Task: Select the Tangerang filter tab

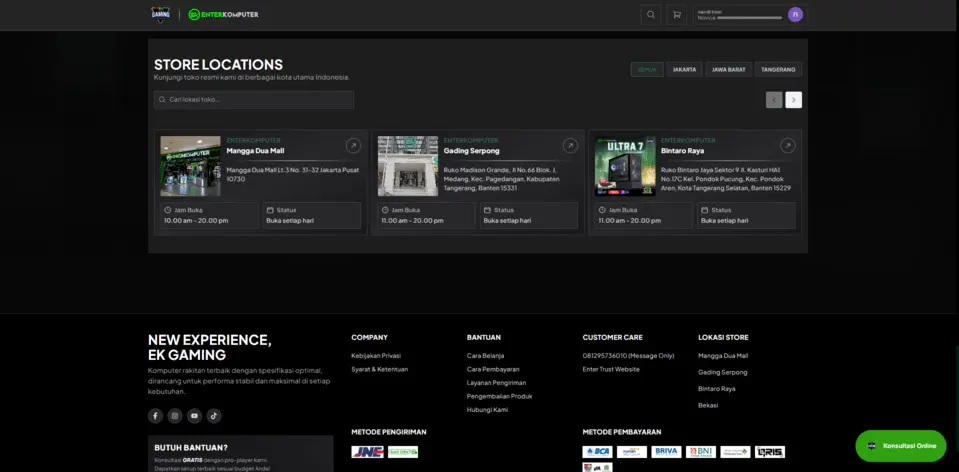Action: pos(778,70)
